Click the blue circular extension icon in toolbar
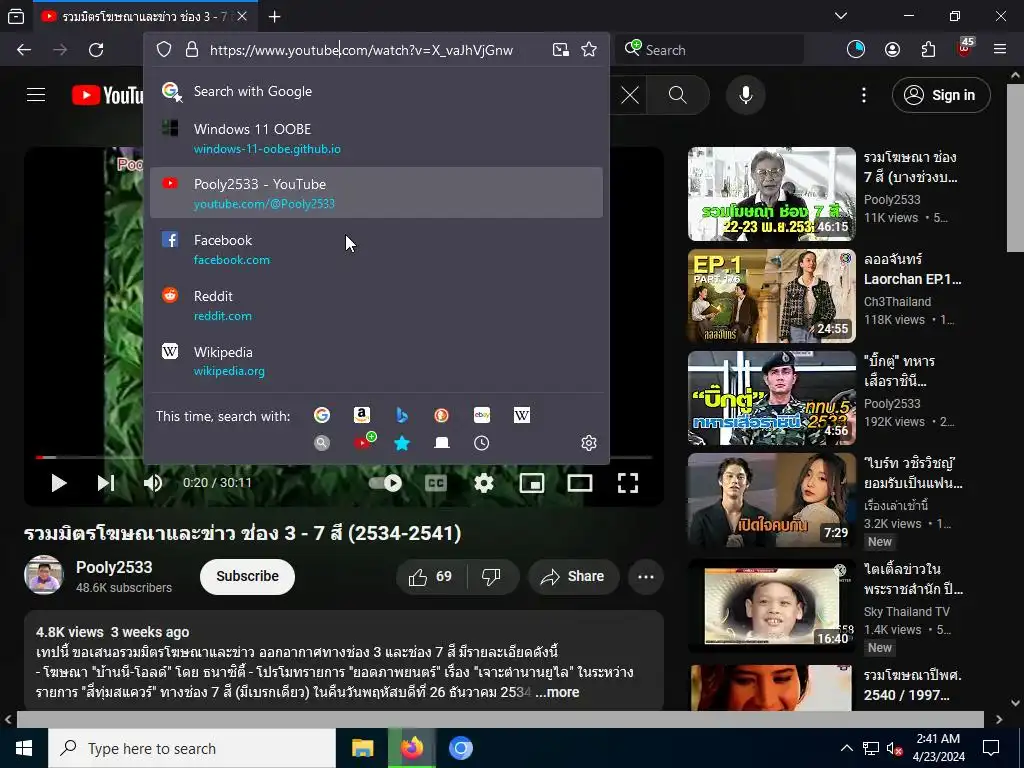Image resolution: width=1024 pixels, height=768 pixels. [856, 50]
